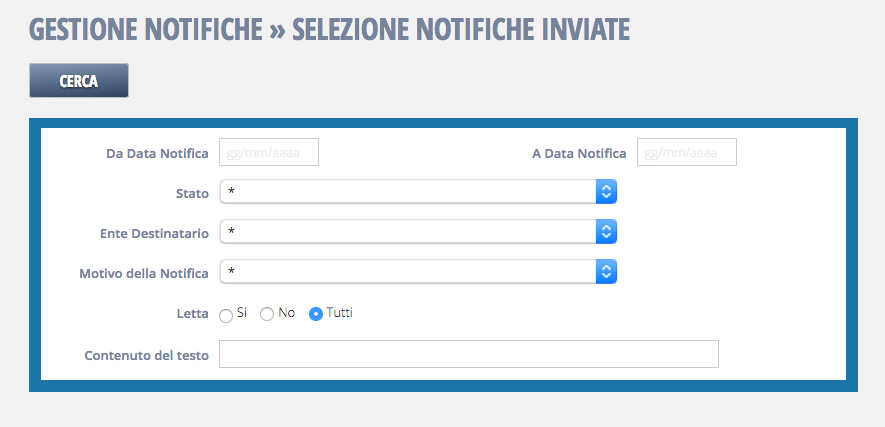The width and height of the screenshot is (885, 427).
Task: Click the 'Stato' field label
Action: [192, 193]
